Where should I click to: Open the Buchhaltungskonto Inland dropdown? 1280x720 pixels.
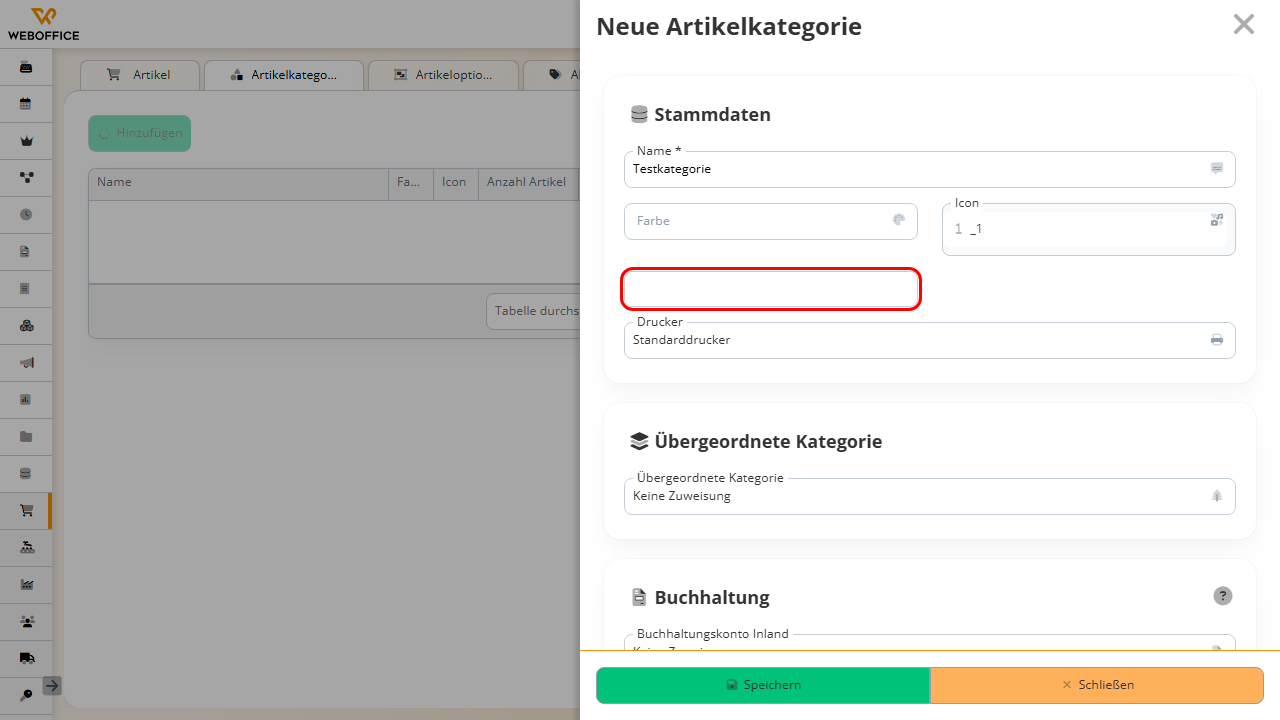[930, 642]
